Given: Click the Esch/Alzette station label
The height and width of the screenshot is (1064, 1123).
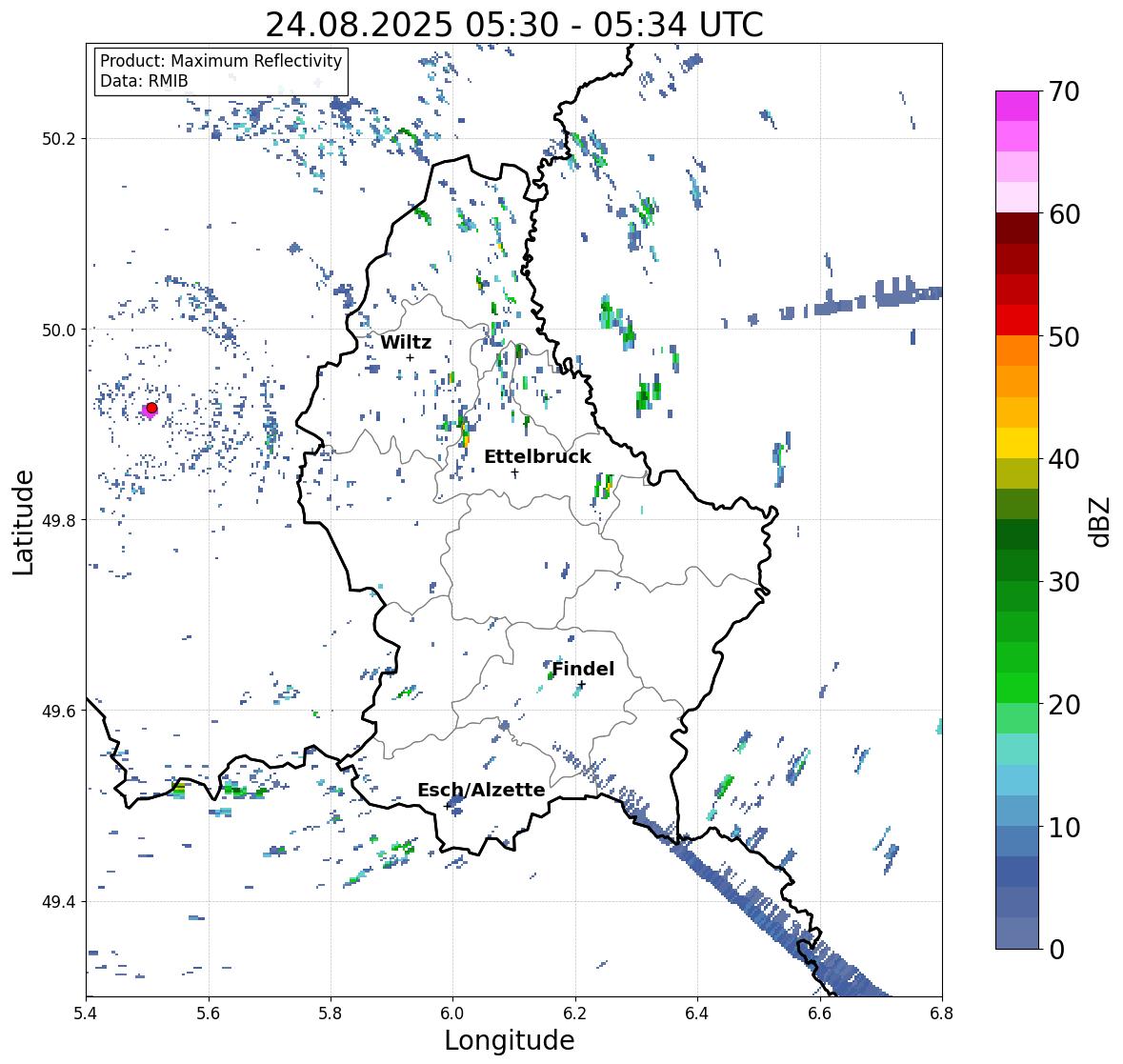Looking at the screenshot, I should [x=481, y=790].
